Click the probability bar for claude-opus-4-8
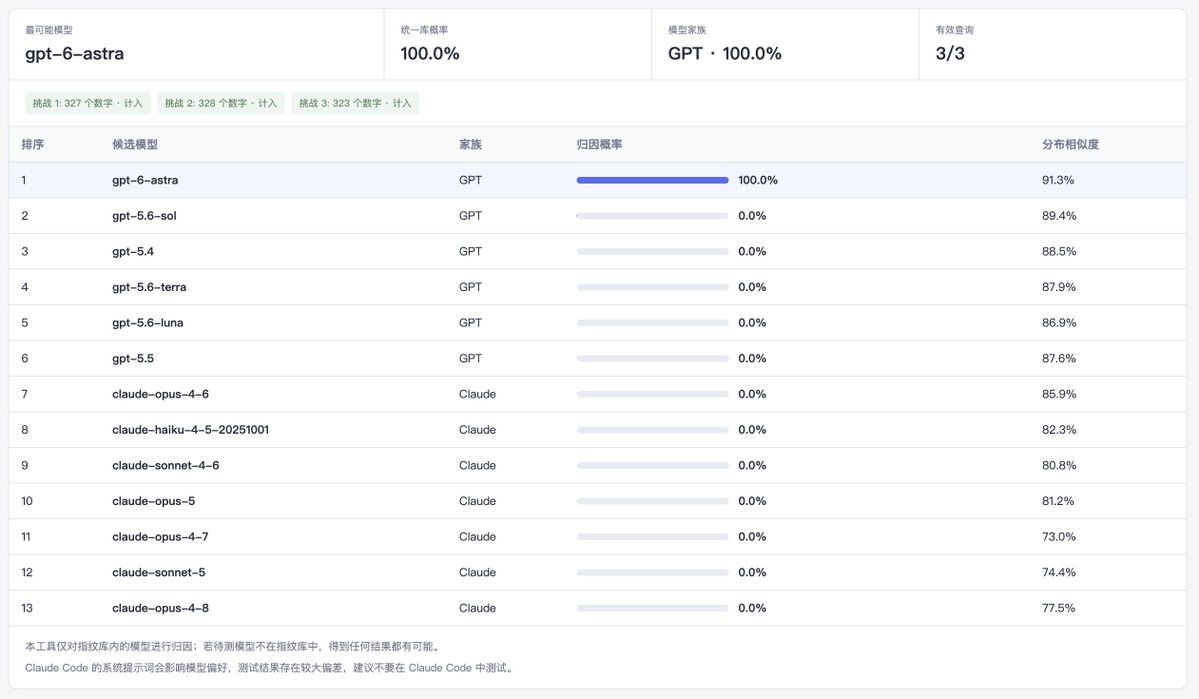 652,608
